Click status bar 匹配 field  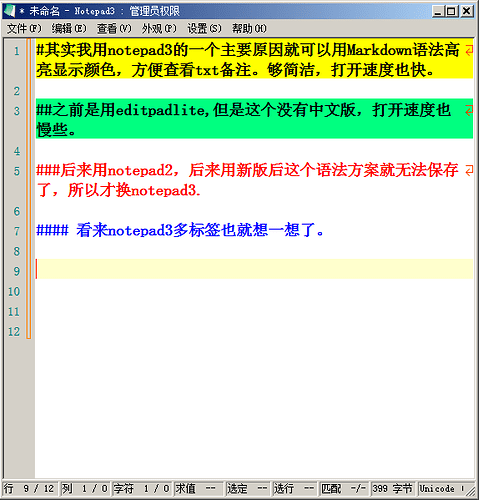[x=344, y=489]
